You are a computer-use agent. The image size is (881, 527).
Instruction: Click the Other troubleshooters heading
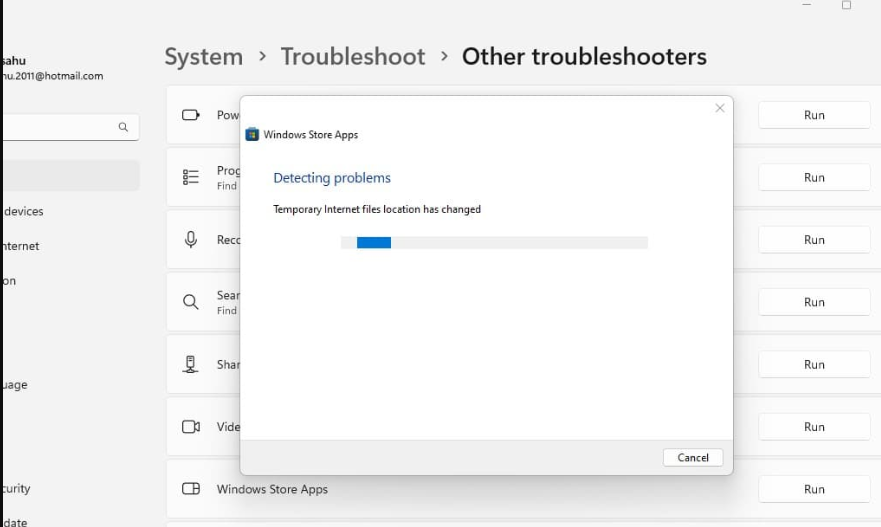[584, 57]
